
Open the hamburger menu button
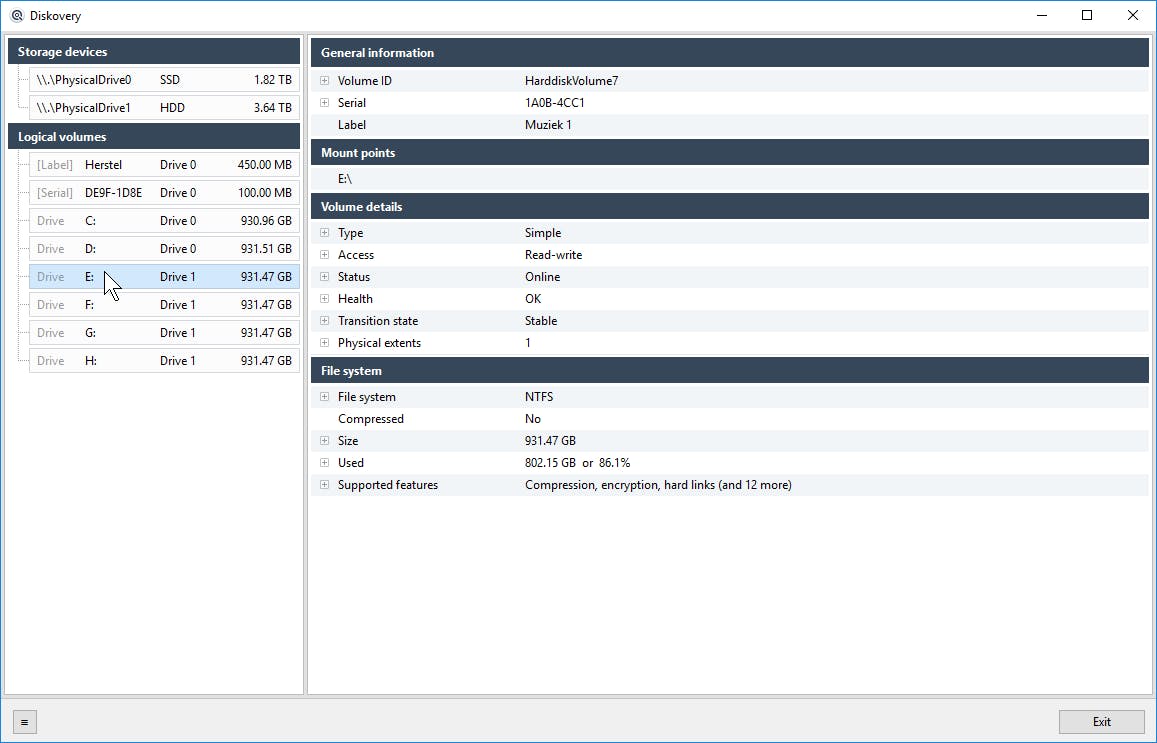(x=24, y=722)
